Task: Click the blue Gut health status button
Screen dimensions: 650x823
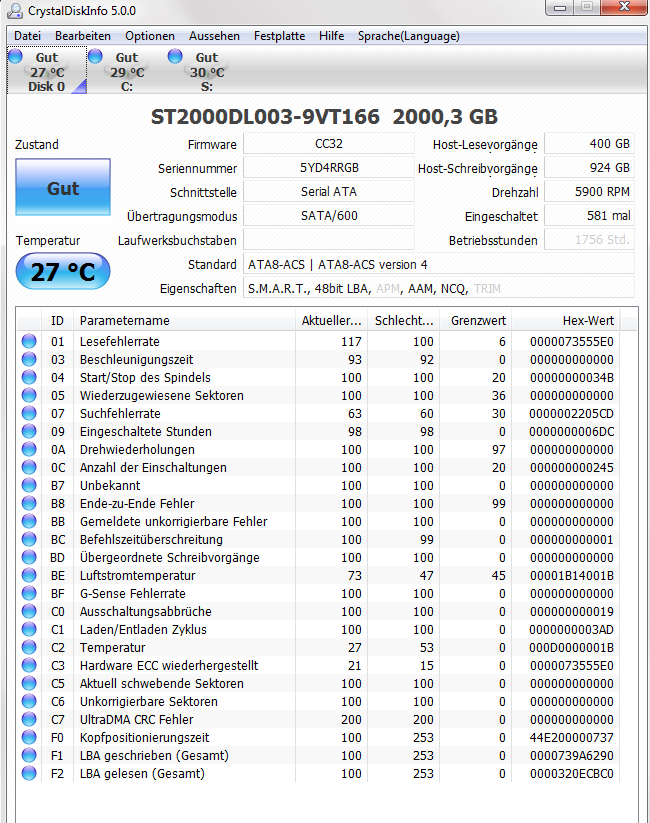Action: click(63, 187)
